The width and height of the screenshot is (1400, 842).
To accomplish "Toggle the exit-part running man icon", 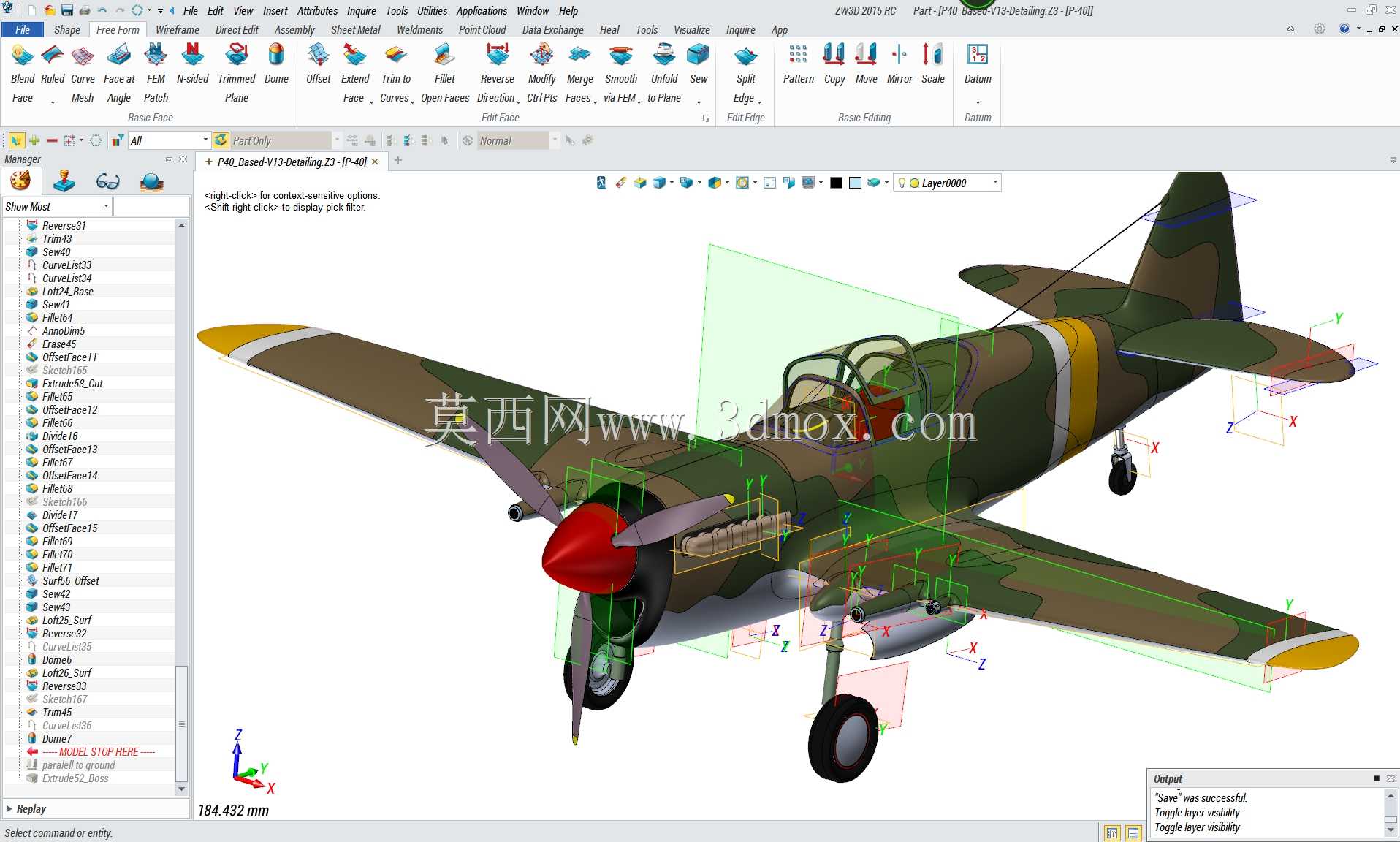I will point(601,183).
